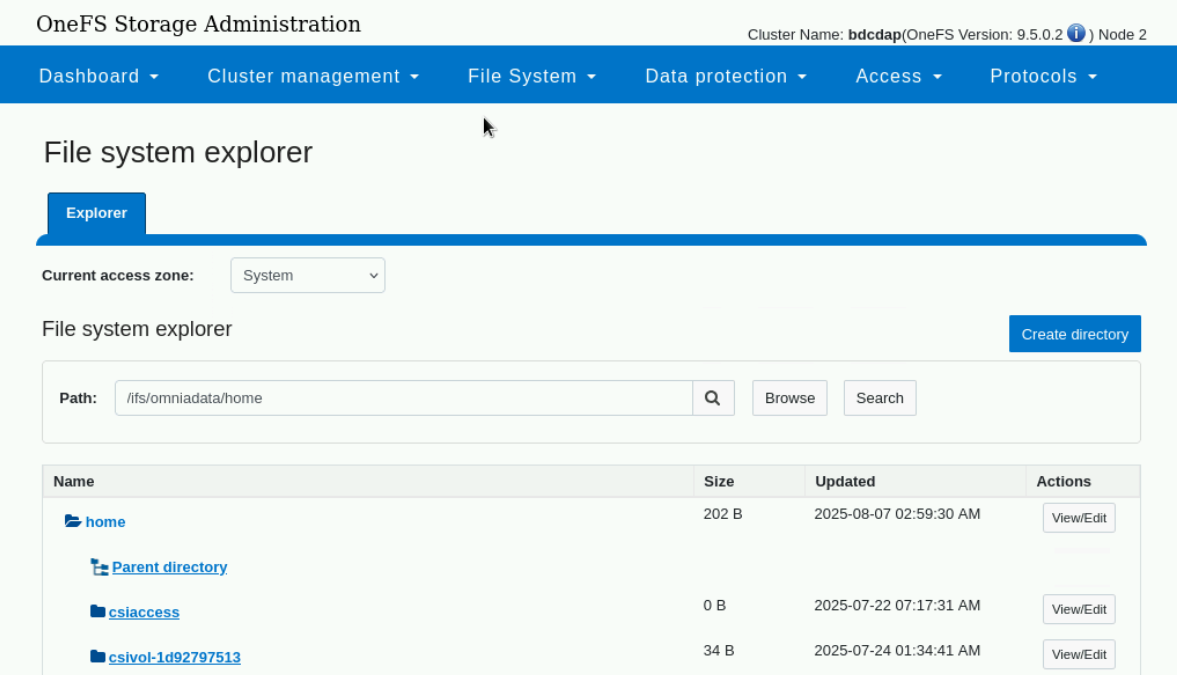Click the 0 B size value
The width and height of the screenshot is (1177, 675).
click(x=715, y=605)
